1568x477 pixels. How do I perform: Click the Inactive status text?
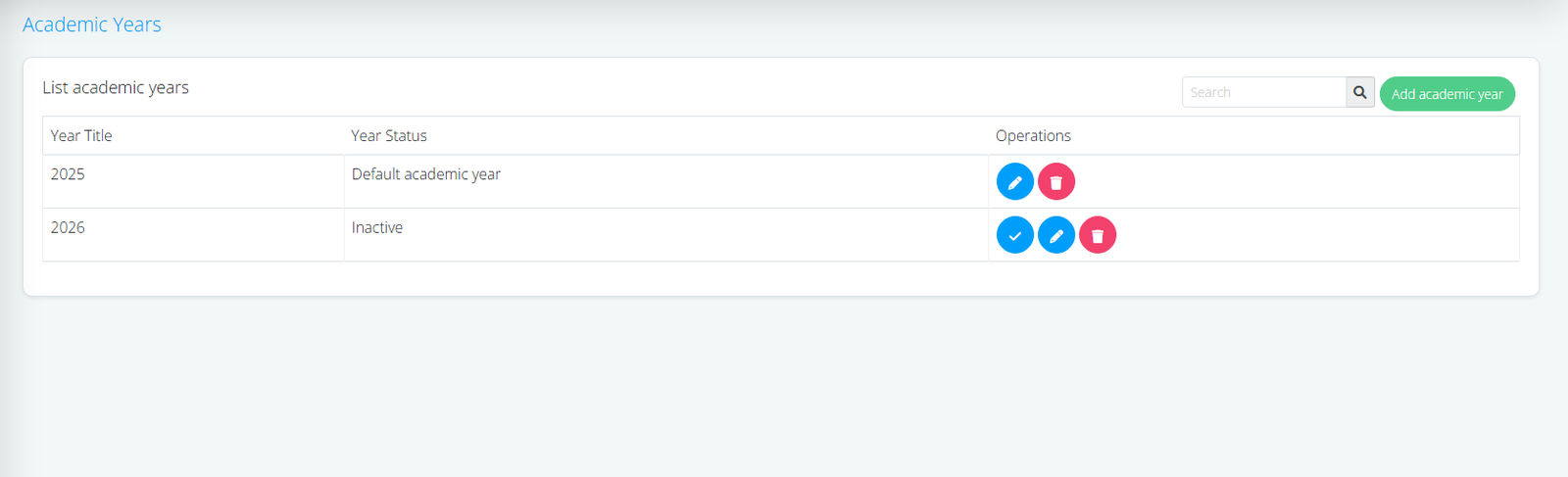coord(377,227)
